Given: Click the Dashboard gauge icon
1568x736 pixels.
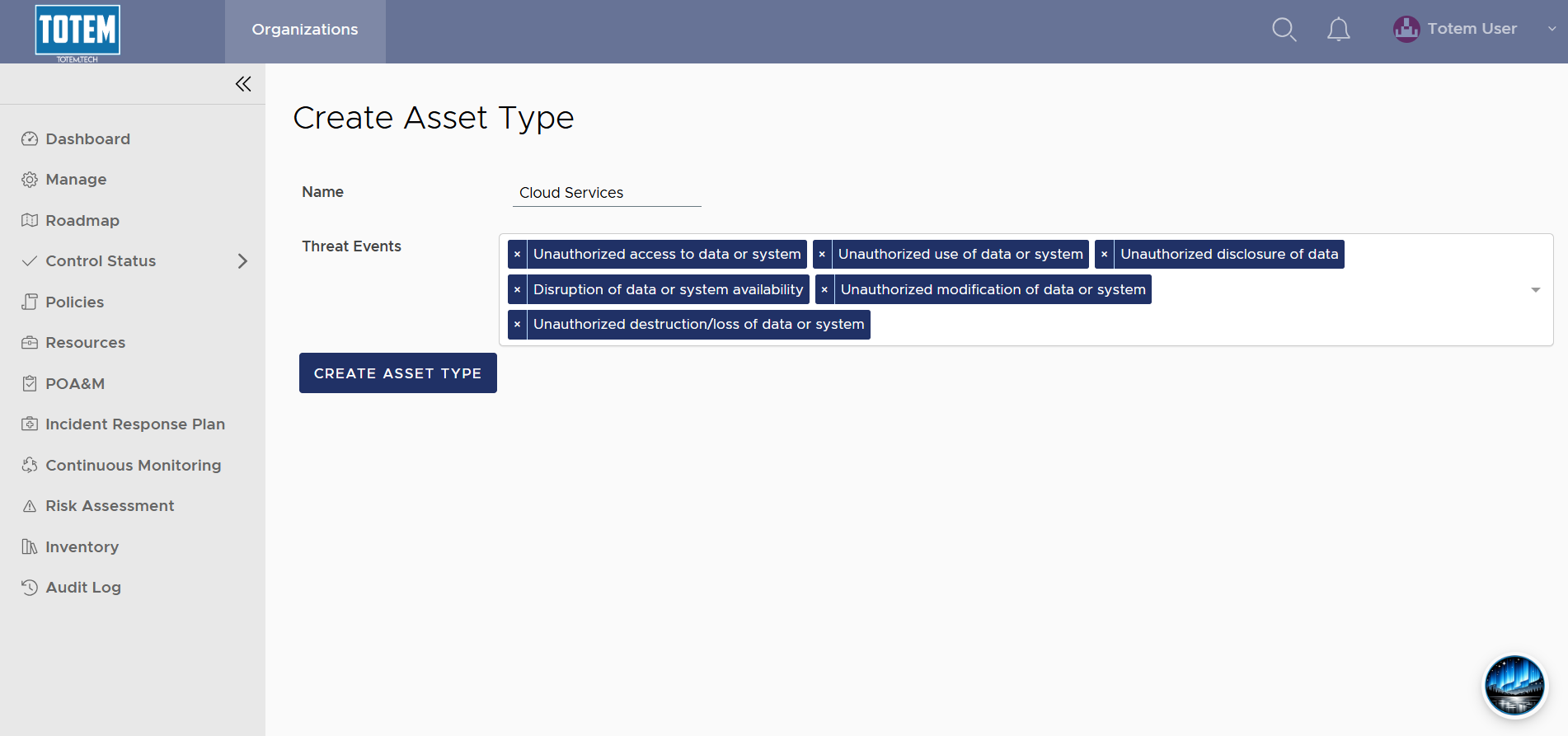Looking at the screenshot, I should click(30, 138).
